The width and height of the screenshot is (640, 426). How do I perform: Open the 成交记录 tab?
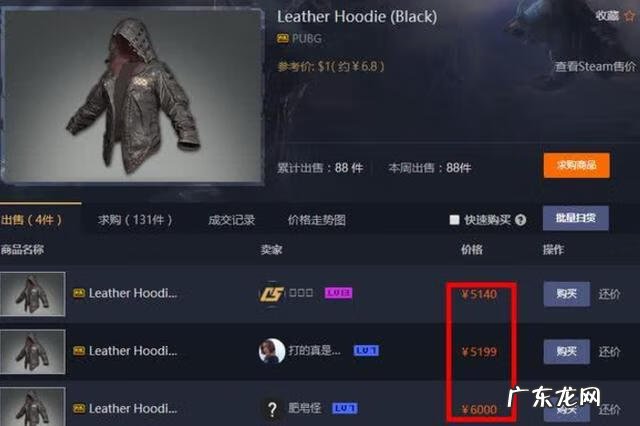click(x=231, y=220)
